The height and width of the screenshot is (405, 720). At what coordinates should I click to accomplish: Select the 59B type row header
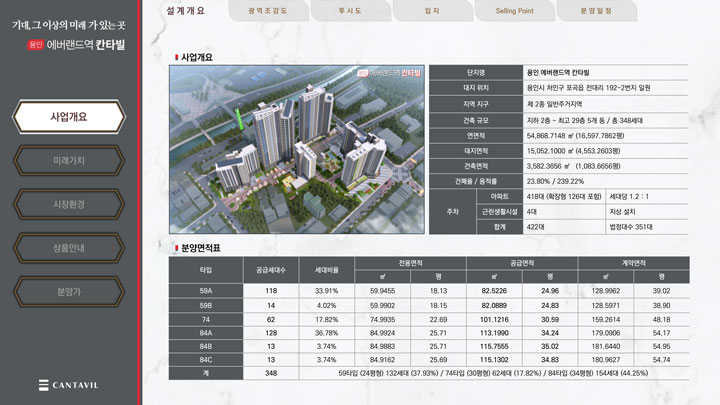(x=206, y=305)
